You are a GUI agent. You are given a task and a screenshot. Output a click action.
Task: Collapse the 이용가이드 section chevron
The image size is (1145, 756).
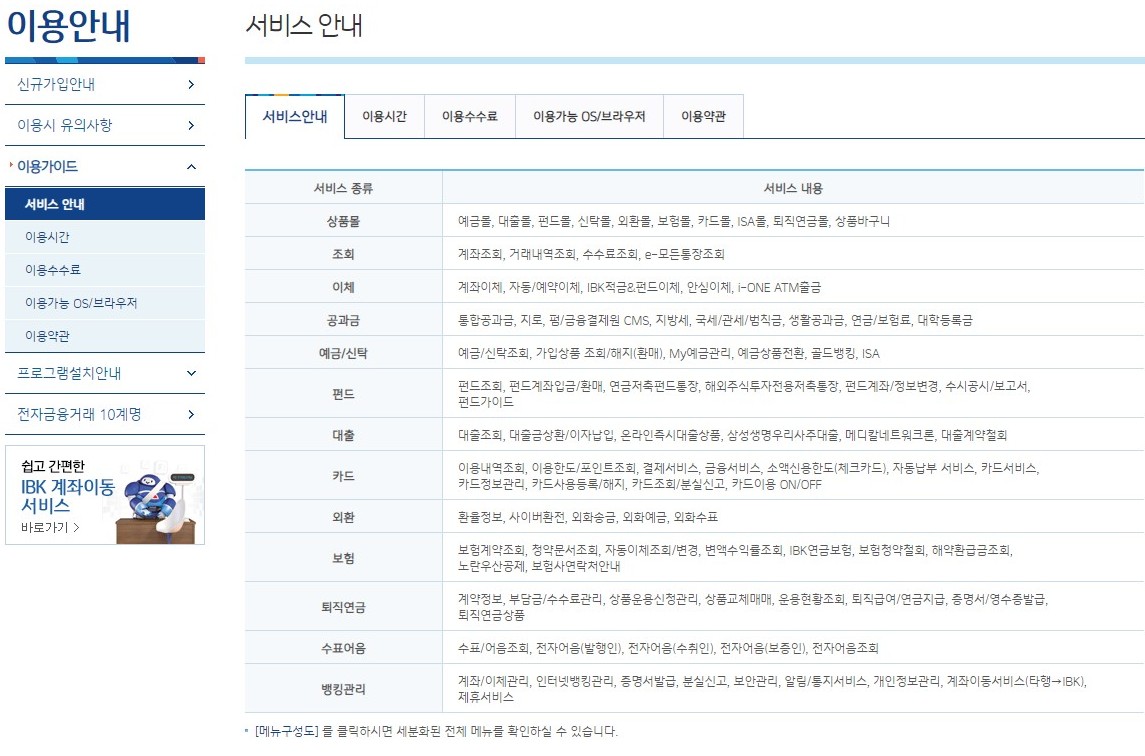pyautogui.click(x=191, y=167)
